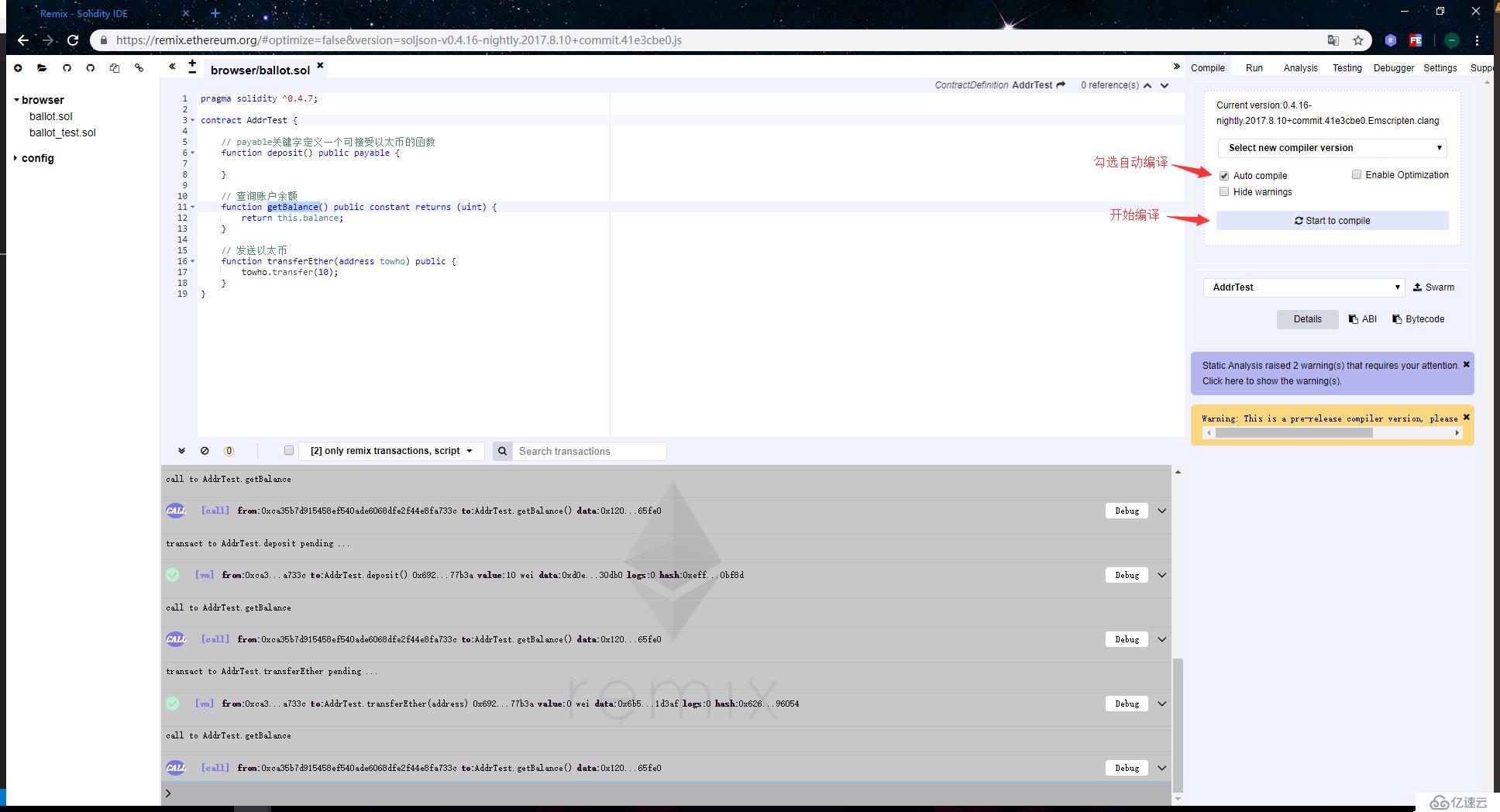This screenshot has width=1500, height=812.
Task: Toggle Auto compile checkbox
Action: (x=1224, y=176)
